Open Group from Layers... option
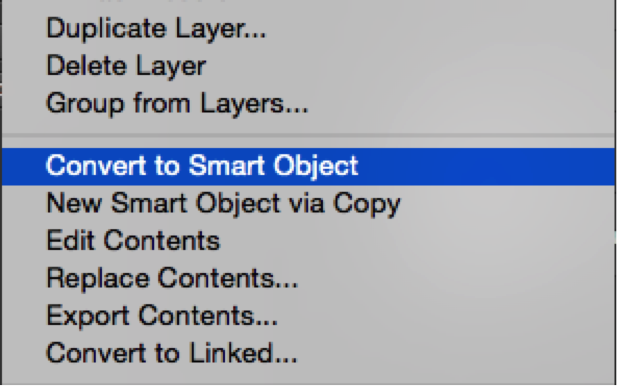The image size is (617, 386). tap(308, 103)
